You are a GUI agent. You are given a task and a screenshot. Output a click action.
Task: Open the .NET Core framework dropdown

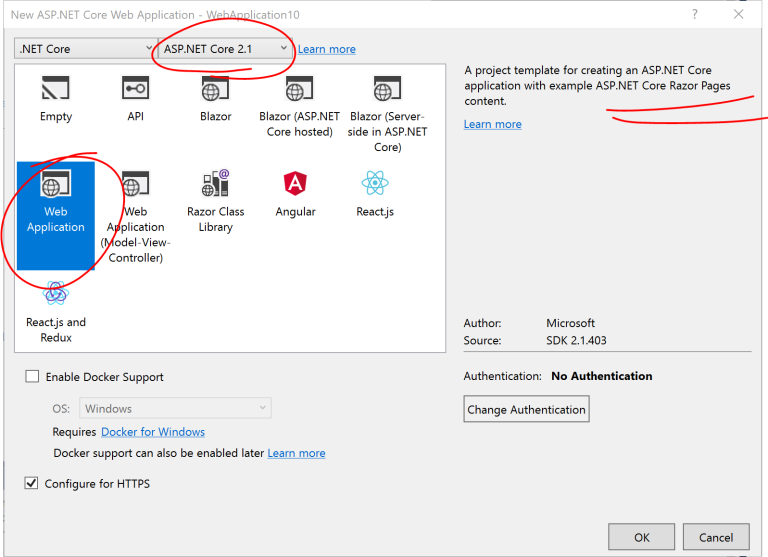click(x=85, y=49)
